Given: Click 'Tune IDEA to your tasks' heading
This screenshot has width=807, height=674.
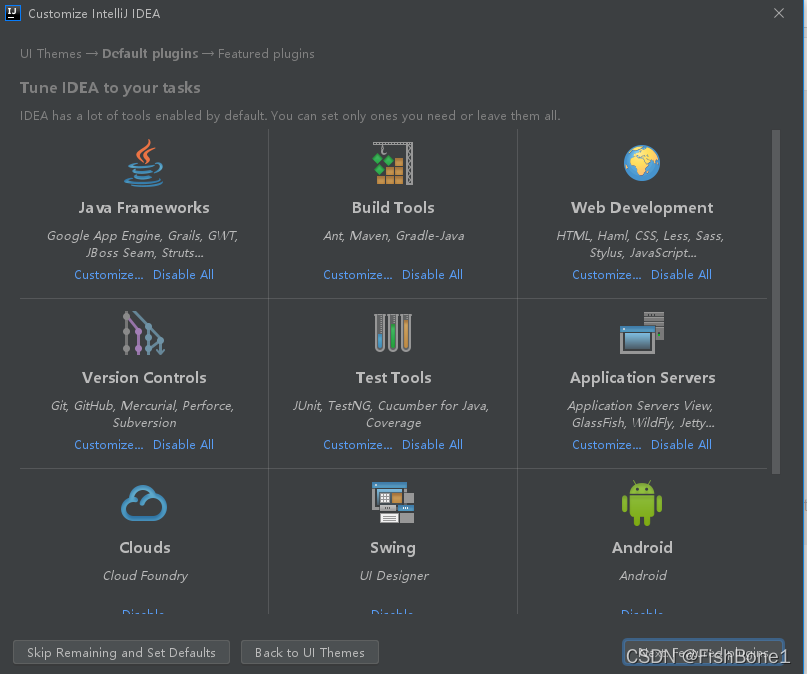Looking at the screenshot, I should (110, 88).
